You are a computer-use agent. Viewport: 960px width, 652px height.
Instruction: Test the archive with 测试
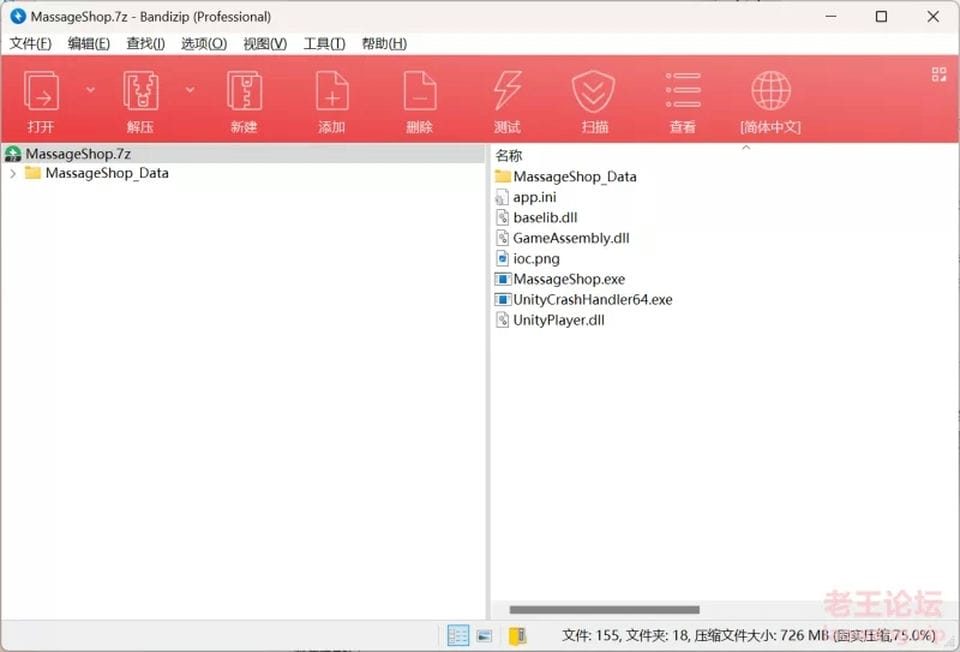click(x=508, y=91)
